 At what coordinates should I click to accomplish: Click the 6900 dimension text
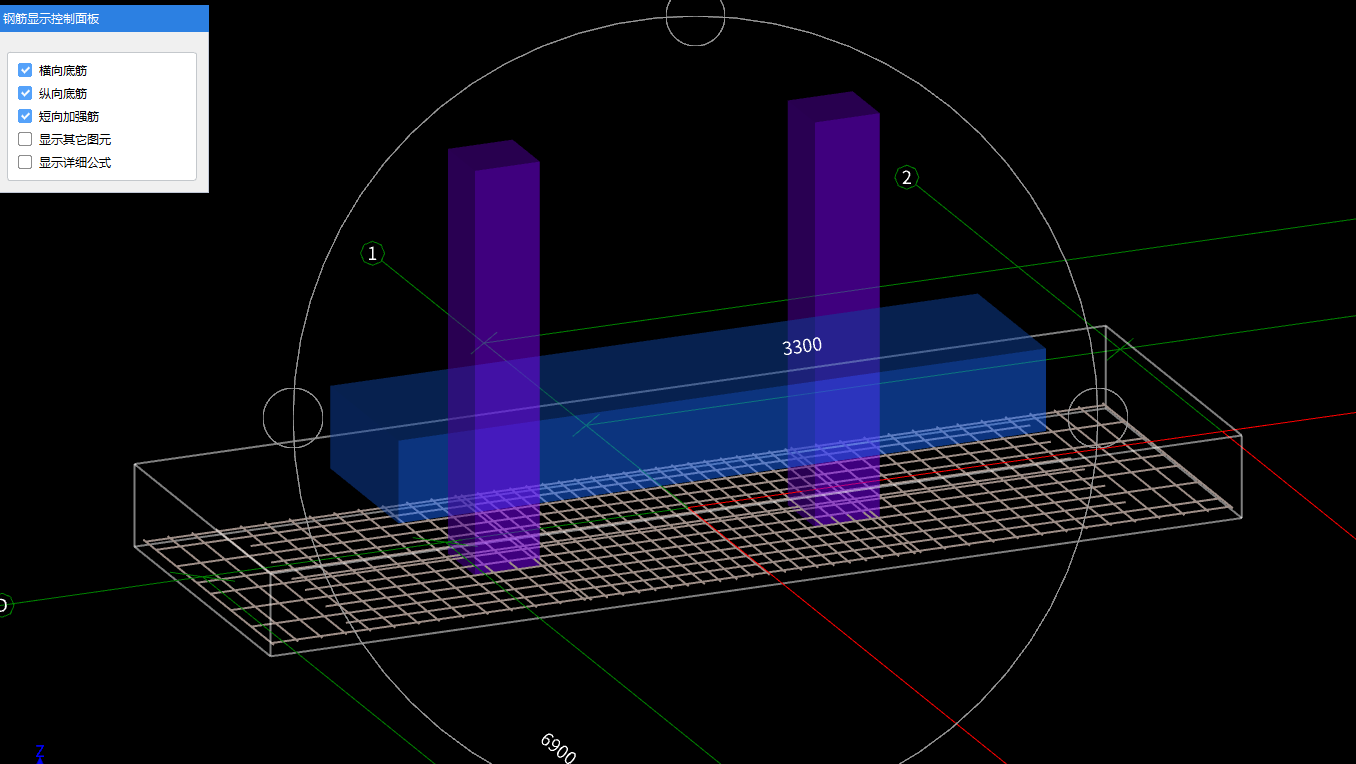tap(558, 747)
